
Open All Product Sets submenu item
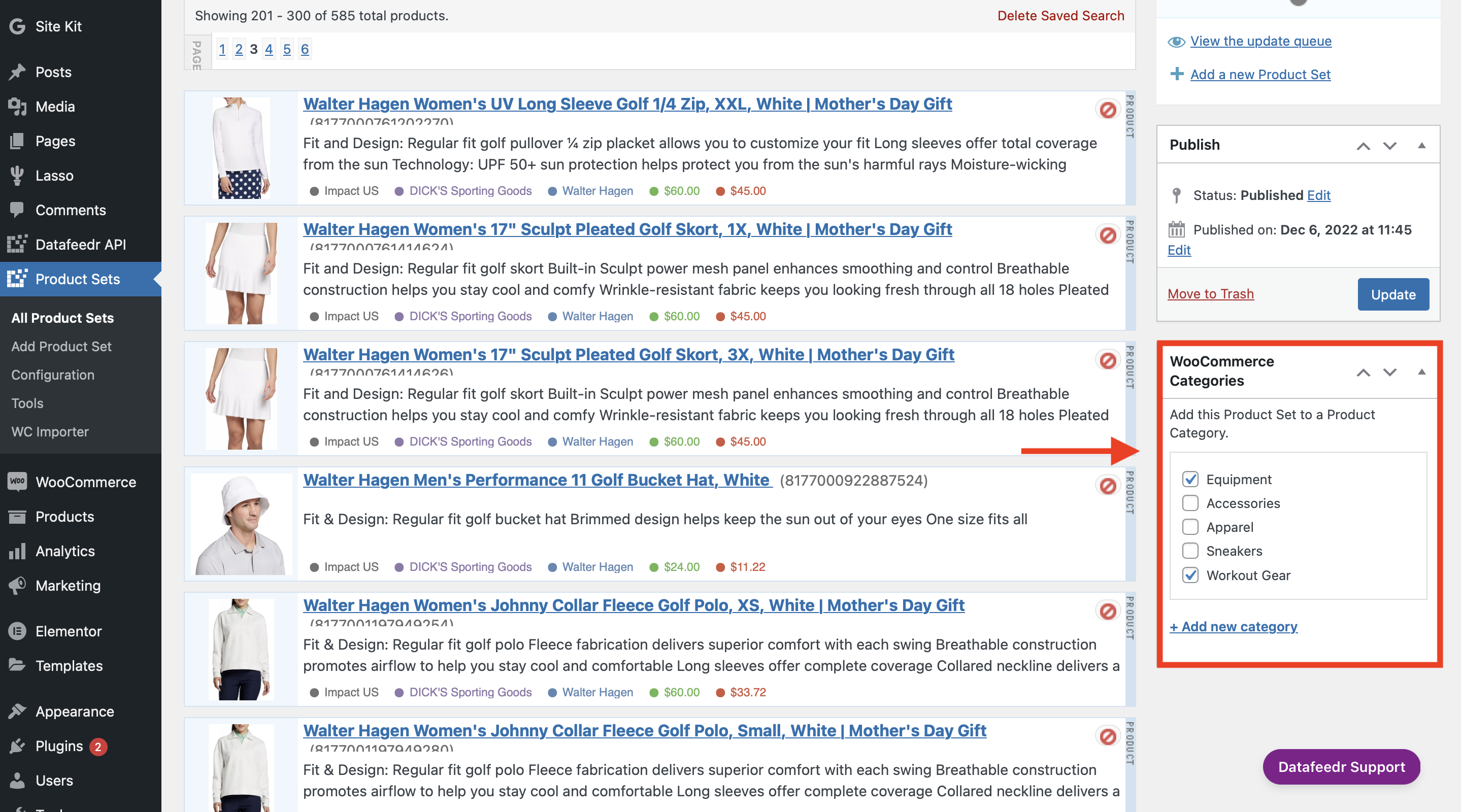(x=62, y=318)
